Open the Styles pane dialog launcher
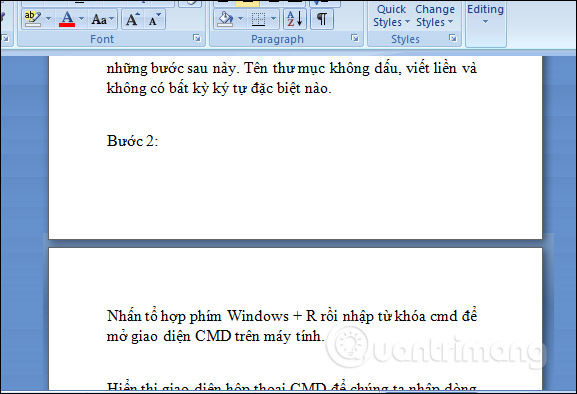Viewport: 577px width, 394px height. coord(453,38)
